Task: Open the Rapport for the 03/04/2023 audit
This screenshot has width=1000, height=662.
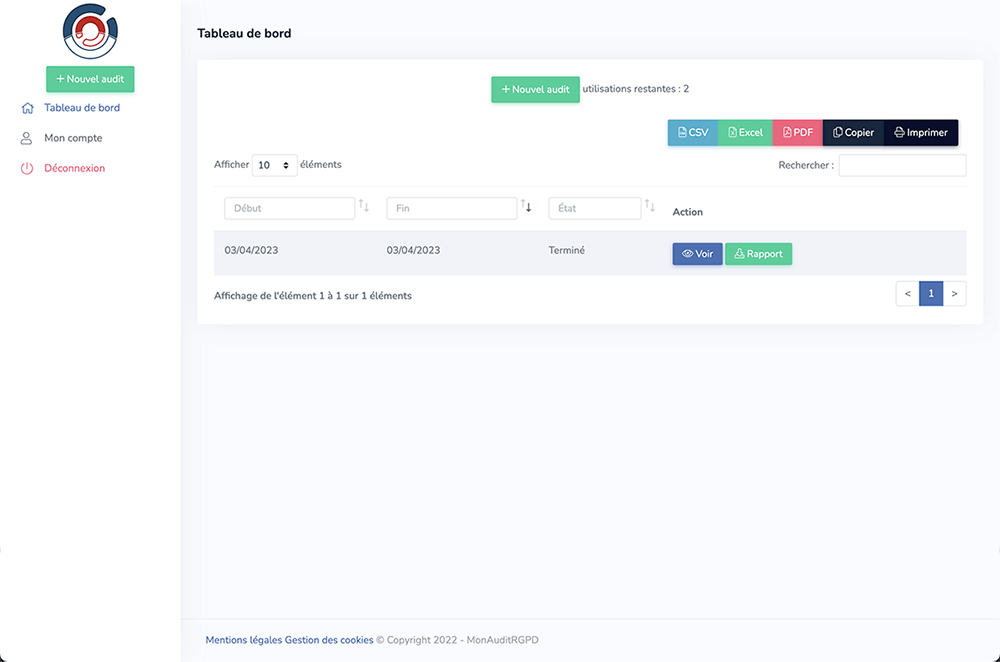Action: (x=758, y=254)
